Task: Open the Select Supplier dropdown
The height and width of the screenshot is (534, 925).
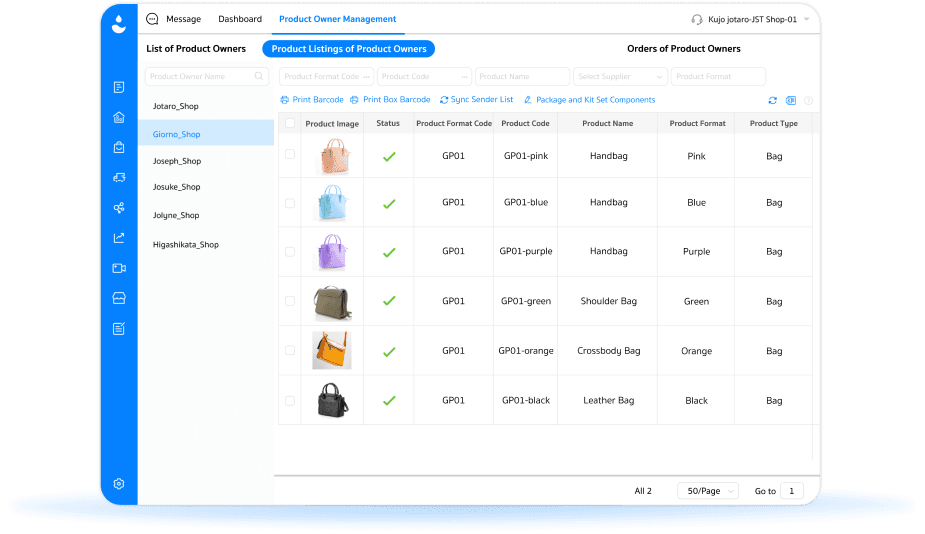Action: point(619,77)
